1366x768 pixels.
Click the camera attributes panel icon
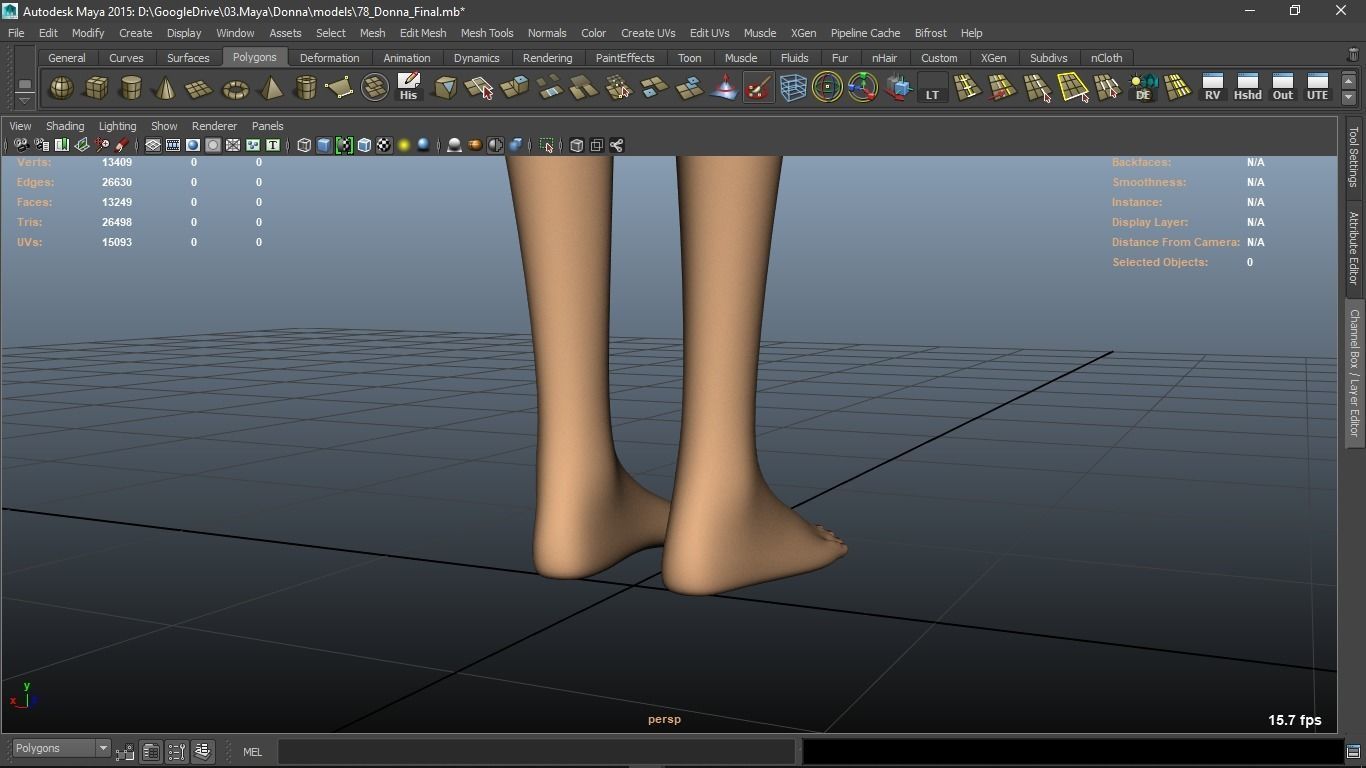click(41, 145)
